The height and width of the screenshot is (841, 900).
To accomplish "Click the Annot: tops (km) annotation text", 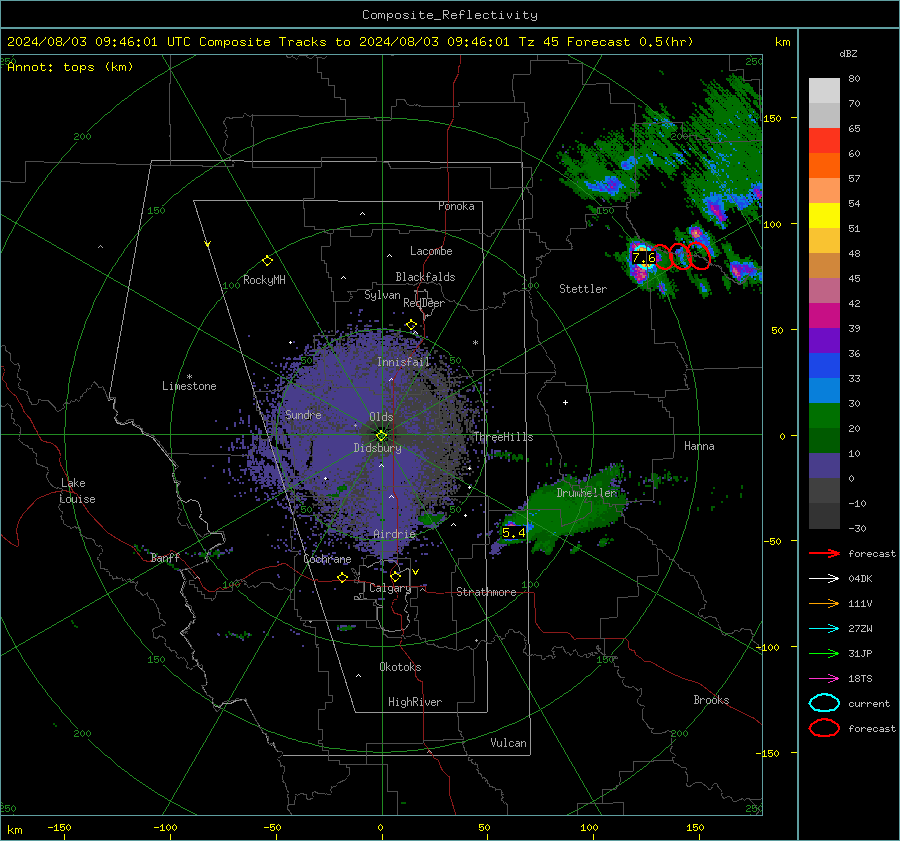I will pyautogui.click(x=70, y=67).
